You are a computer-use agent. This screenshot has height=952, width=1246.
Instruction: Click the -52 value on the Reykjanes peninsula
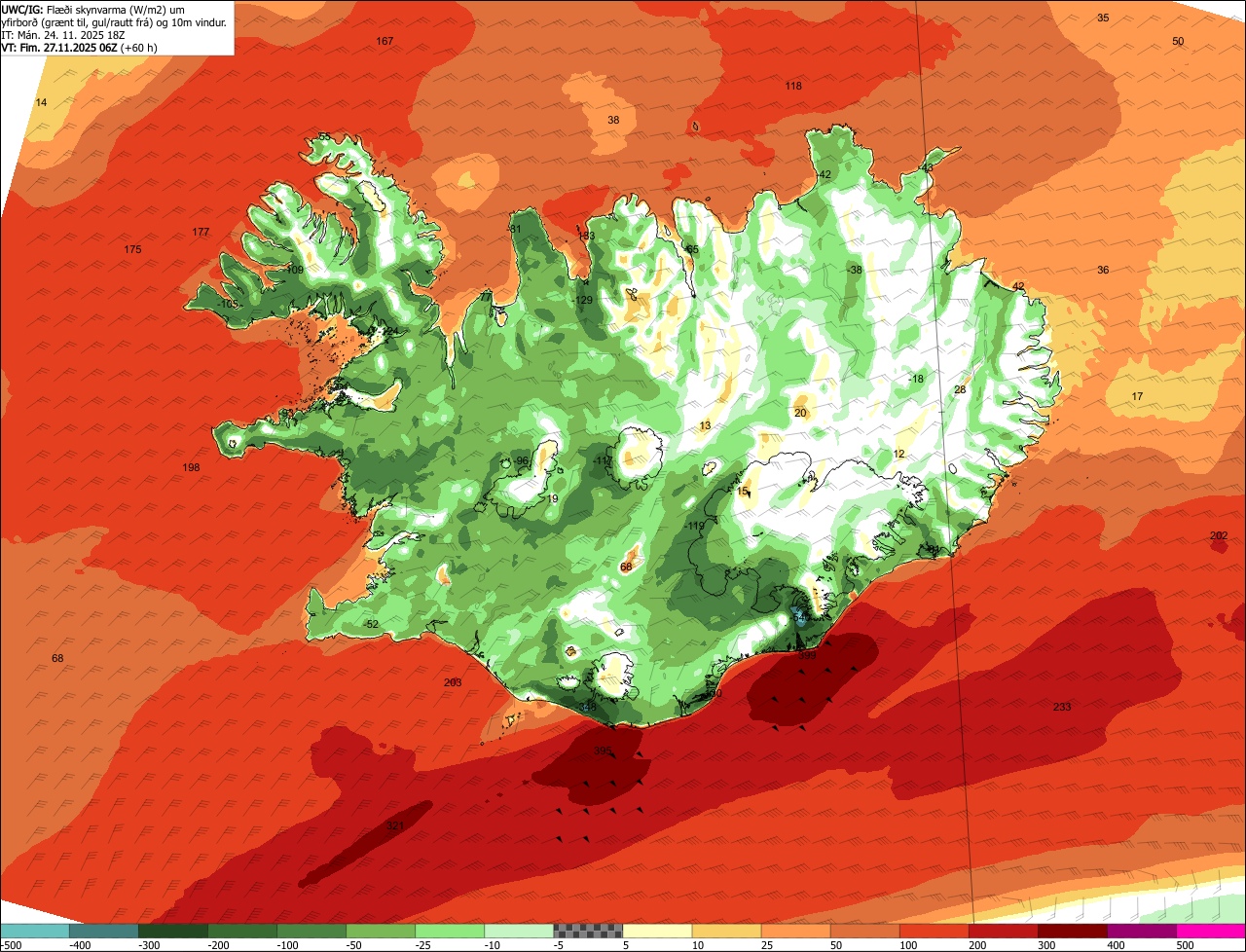(x=370, y=624)
